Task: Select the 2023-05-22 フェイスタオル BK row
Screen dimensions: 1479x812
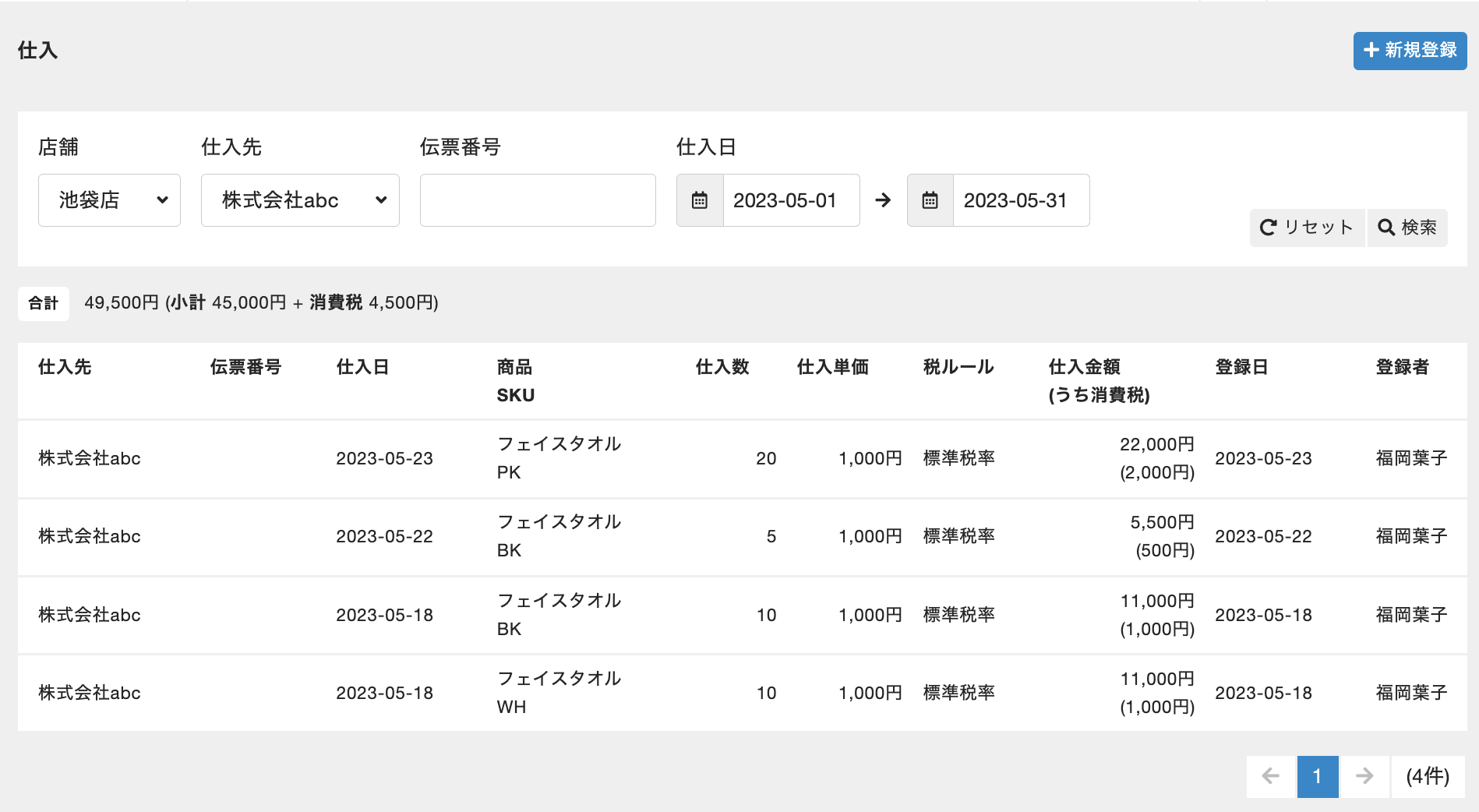Action: click(x=558, y=536)
